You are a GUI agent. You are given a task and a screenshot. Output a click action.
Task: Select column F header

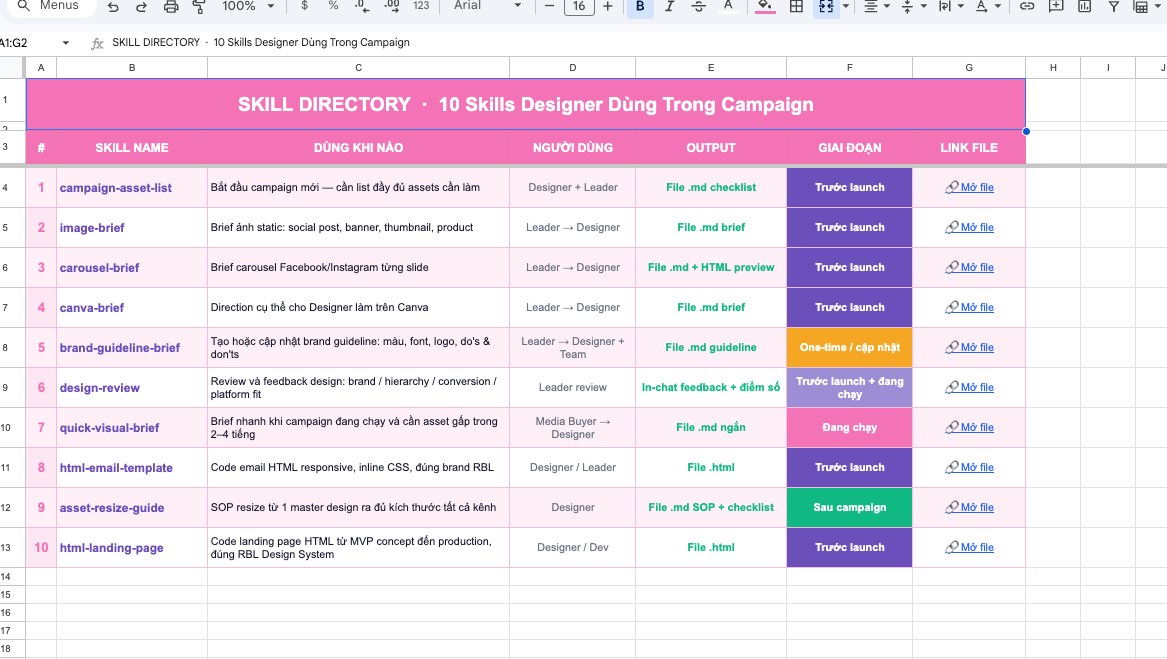point(849,68)
